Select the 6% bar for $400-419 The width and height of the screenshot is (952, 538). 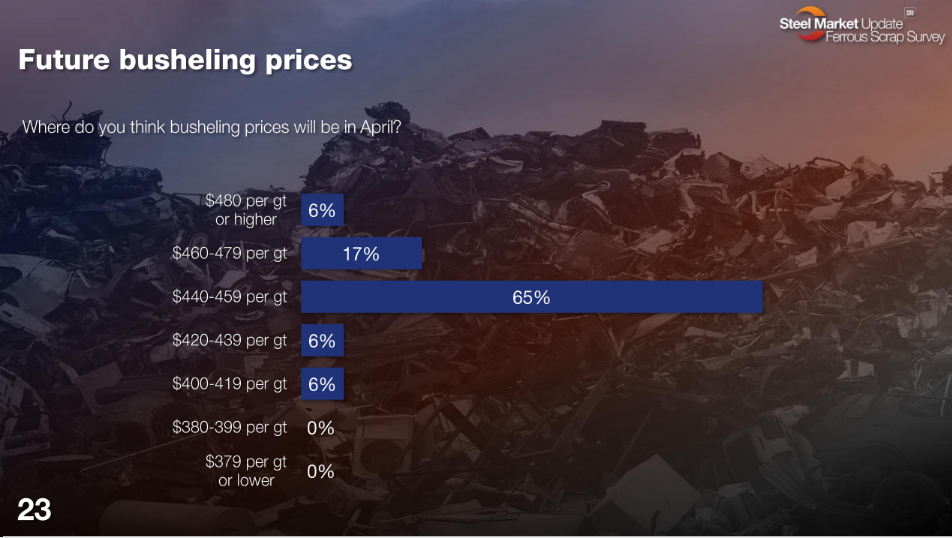tap(322, 384)
